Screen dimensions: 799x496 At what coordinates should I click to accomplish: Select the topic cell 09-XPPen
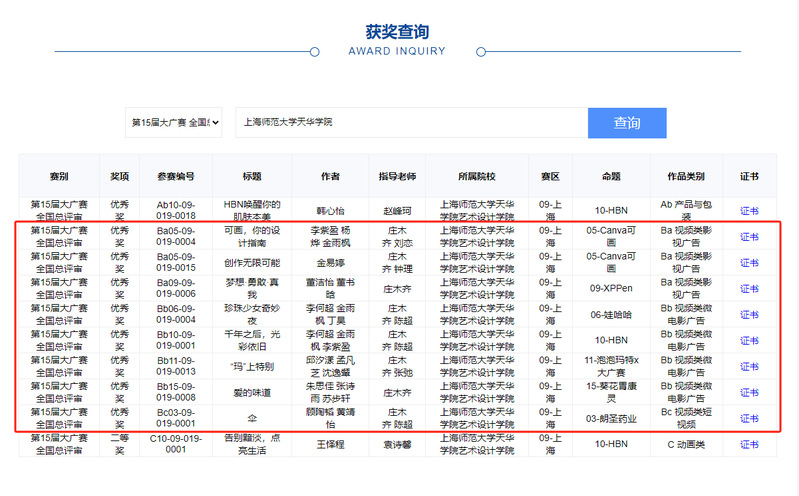(x=610, y=289)
